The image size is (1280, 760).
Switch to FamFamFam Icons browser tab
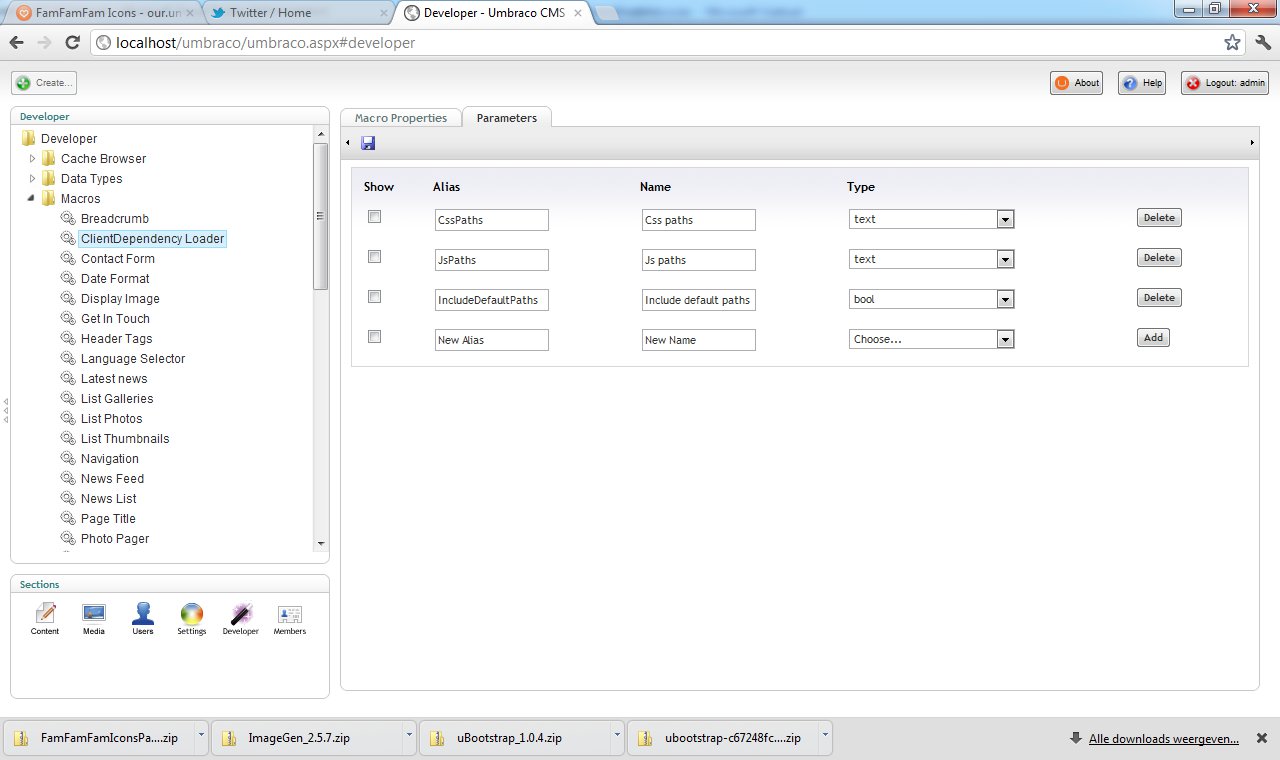click(x=101, y=13)
